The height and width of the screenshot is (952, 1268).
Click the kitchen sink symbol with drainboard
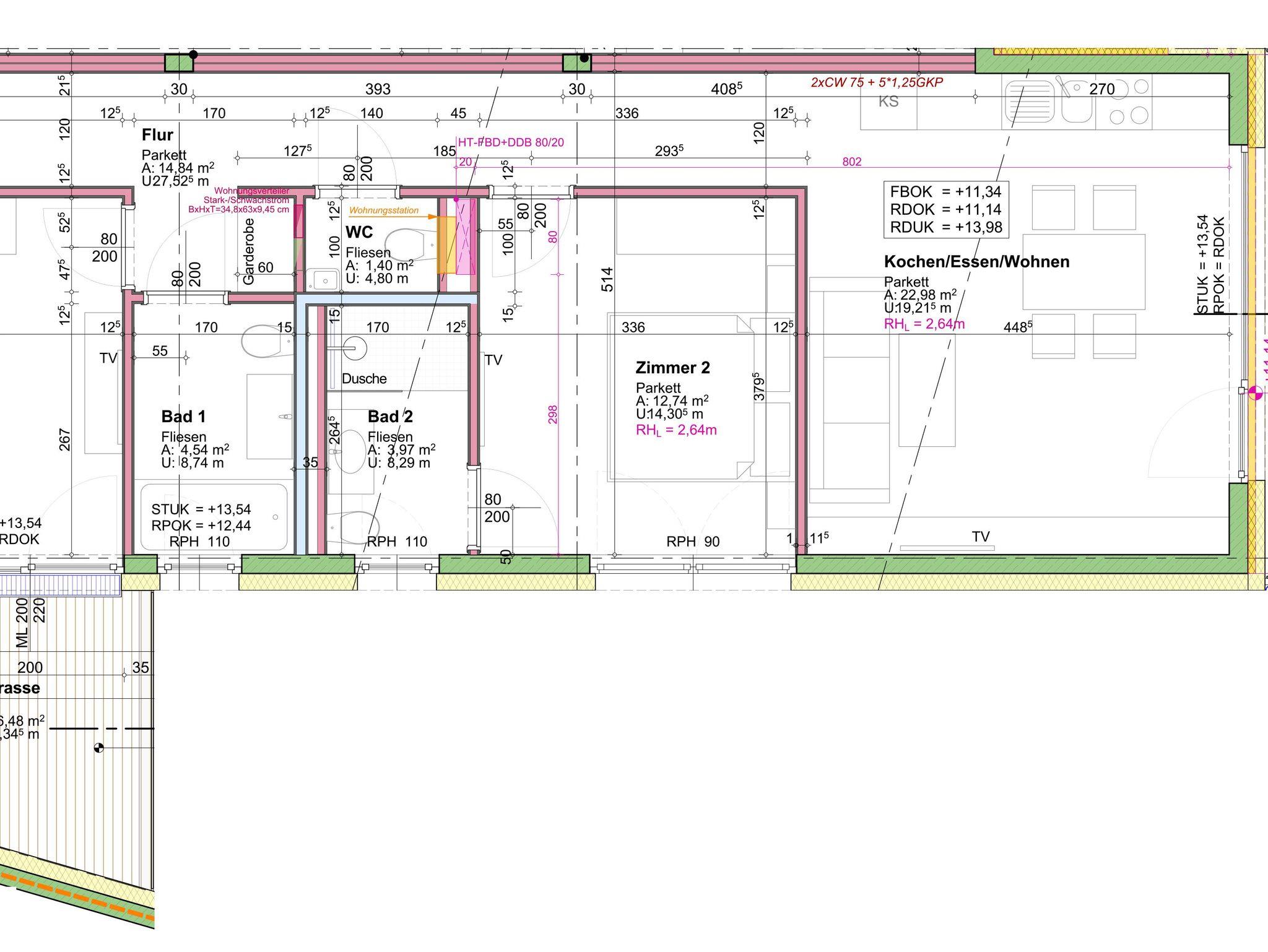[x=1048, y=102]
